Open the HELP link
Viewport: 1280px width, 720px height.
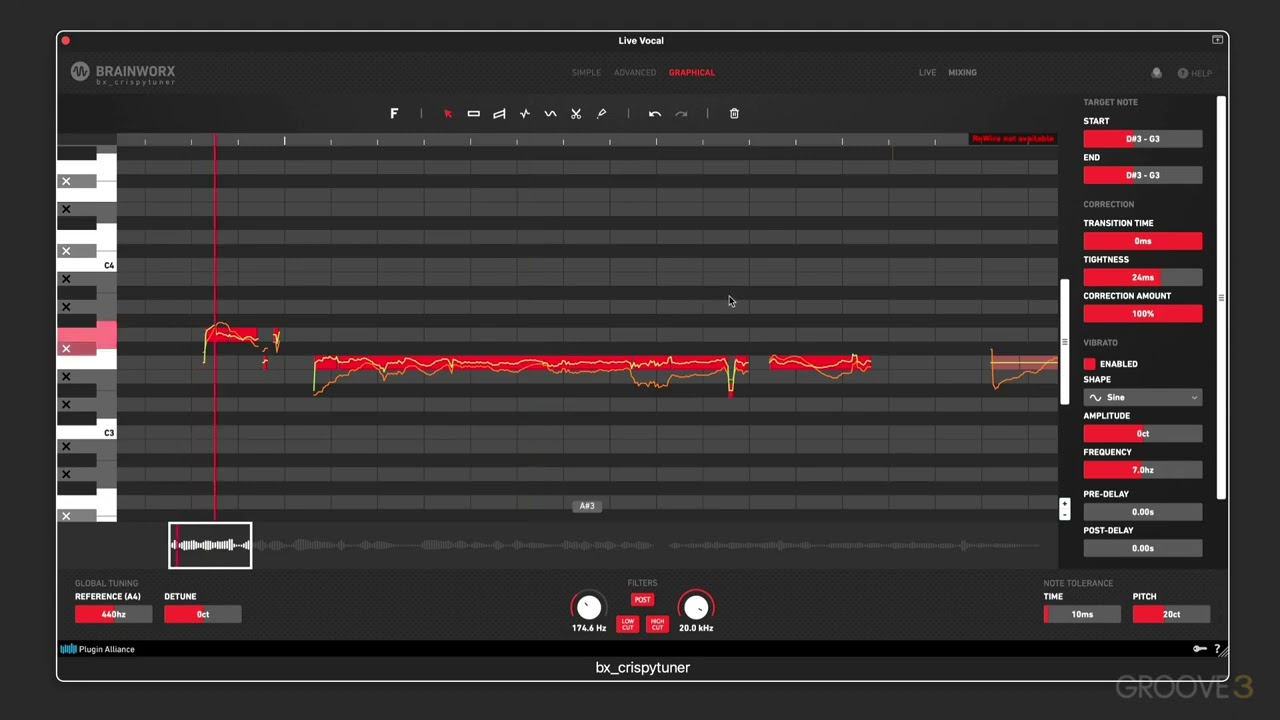(x=1195, y=73)
